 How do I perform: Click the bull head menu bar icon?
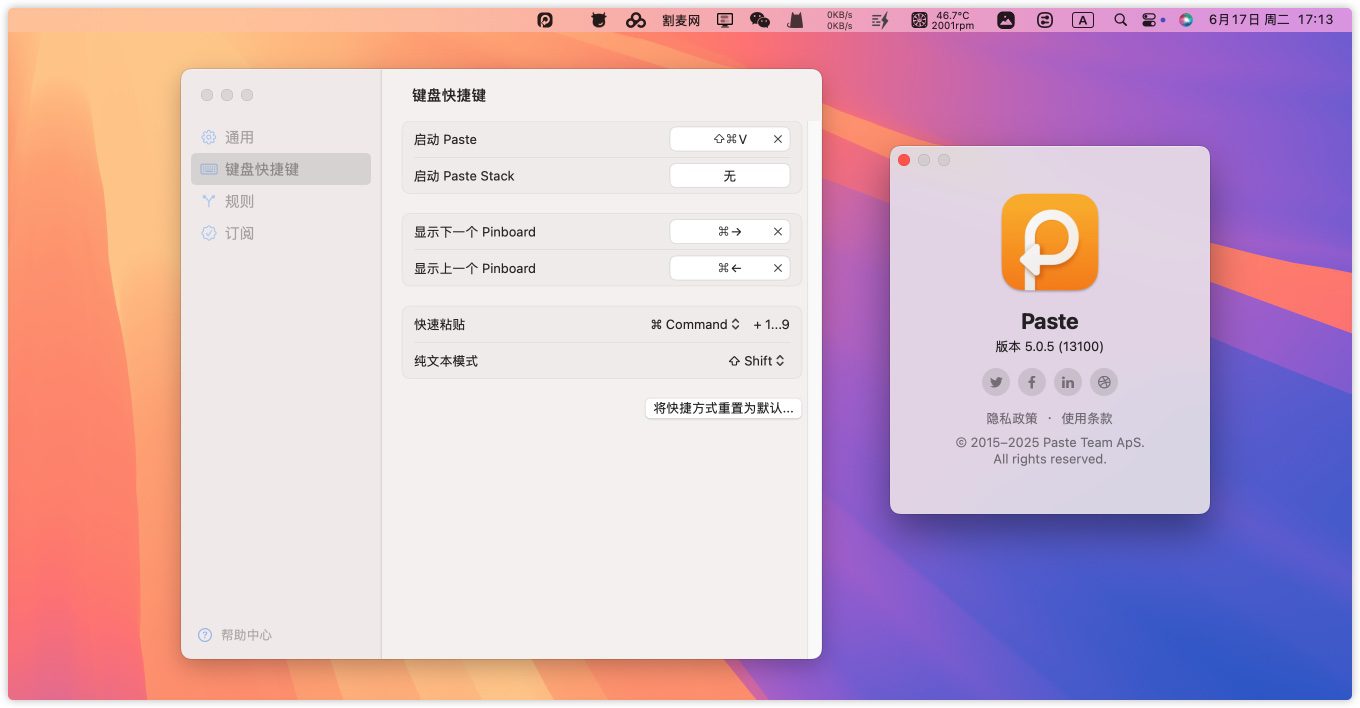click(x=598, y=19)
